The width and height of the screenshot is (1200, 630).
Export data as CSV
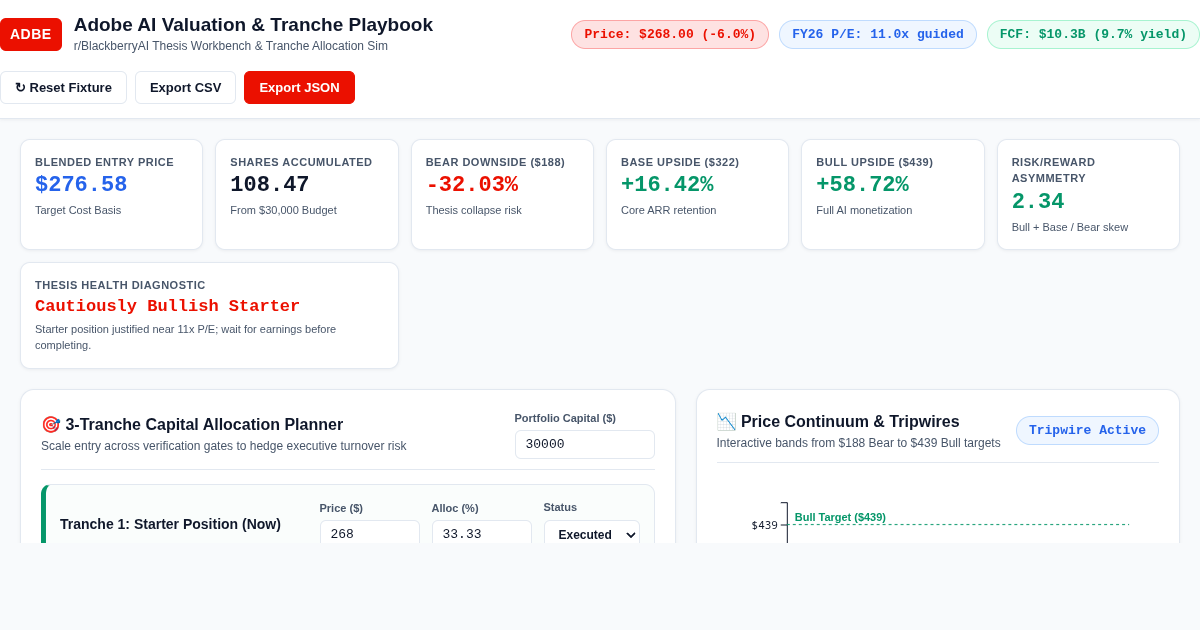coord(185,87)
